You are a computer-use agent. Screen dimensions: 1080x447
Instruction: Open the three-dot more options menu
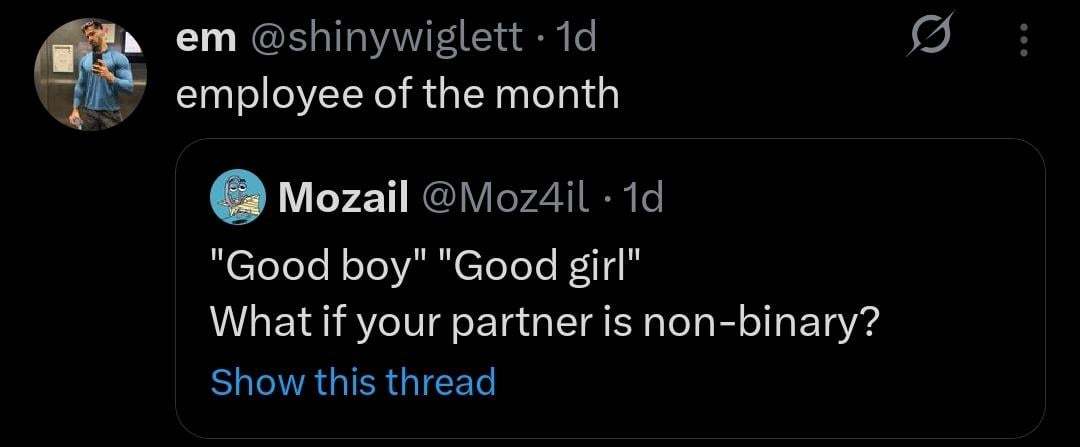(1022, 42)
